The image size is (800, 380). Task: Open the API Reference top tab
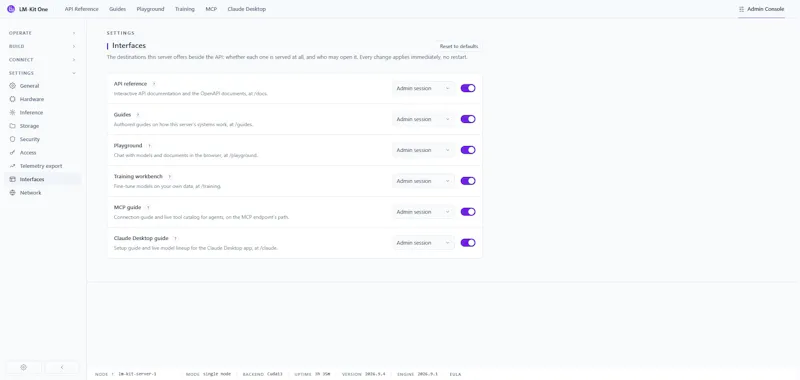coord(82,9)
